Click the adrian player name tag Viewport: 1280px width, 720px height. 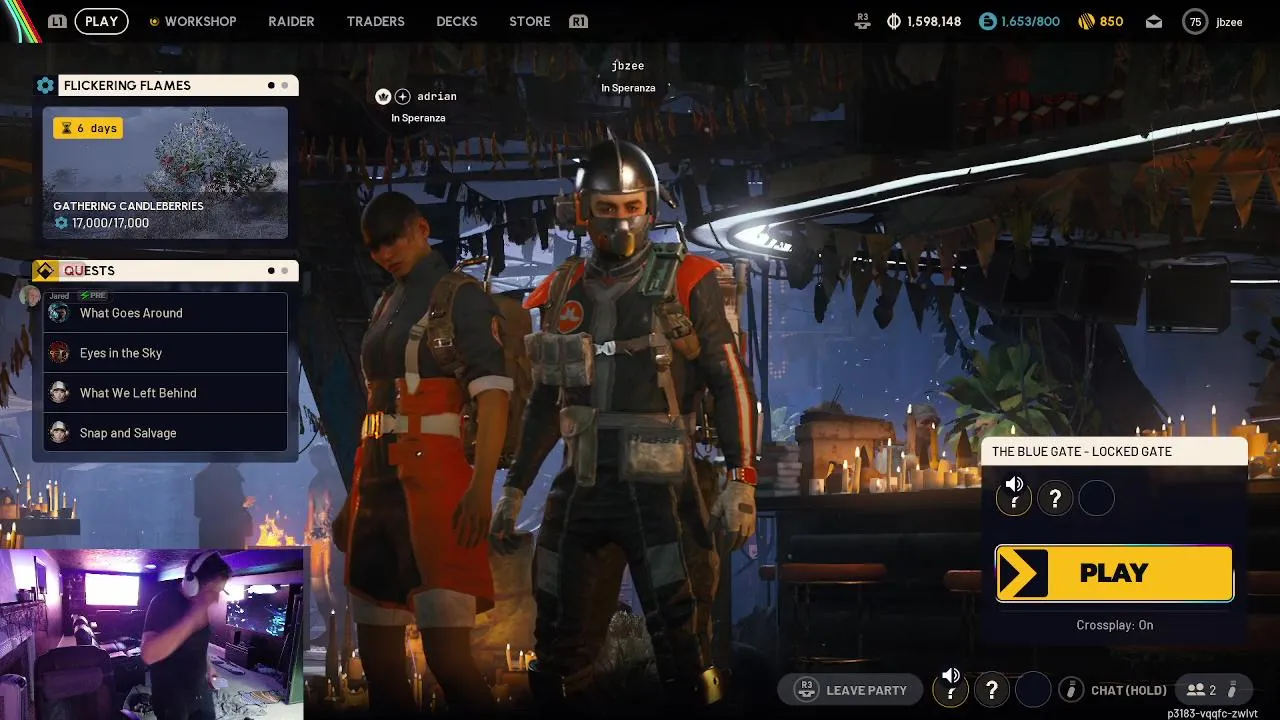point(437,97)
